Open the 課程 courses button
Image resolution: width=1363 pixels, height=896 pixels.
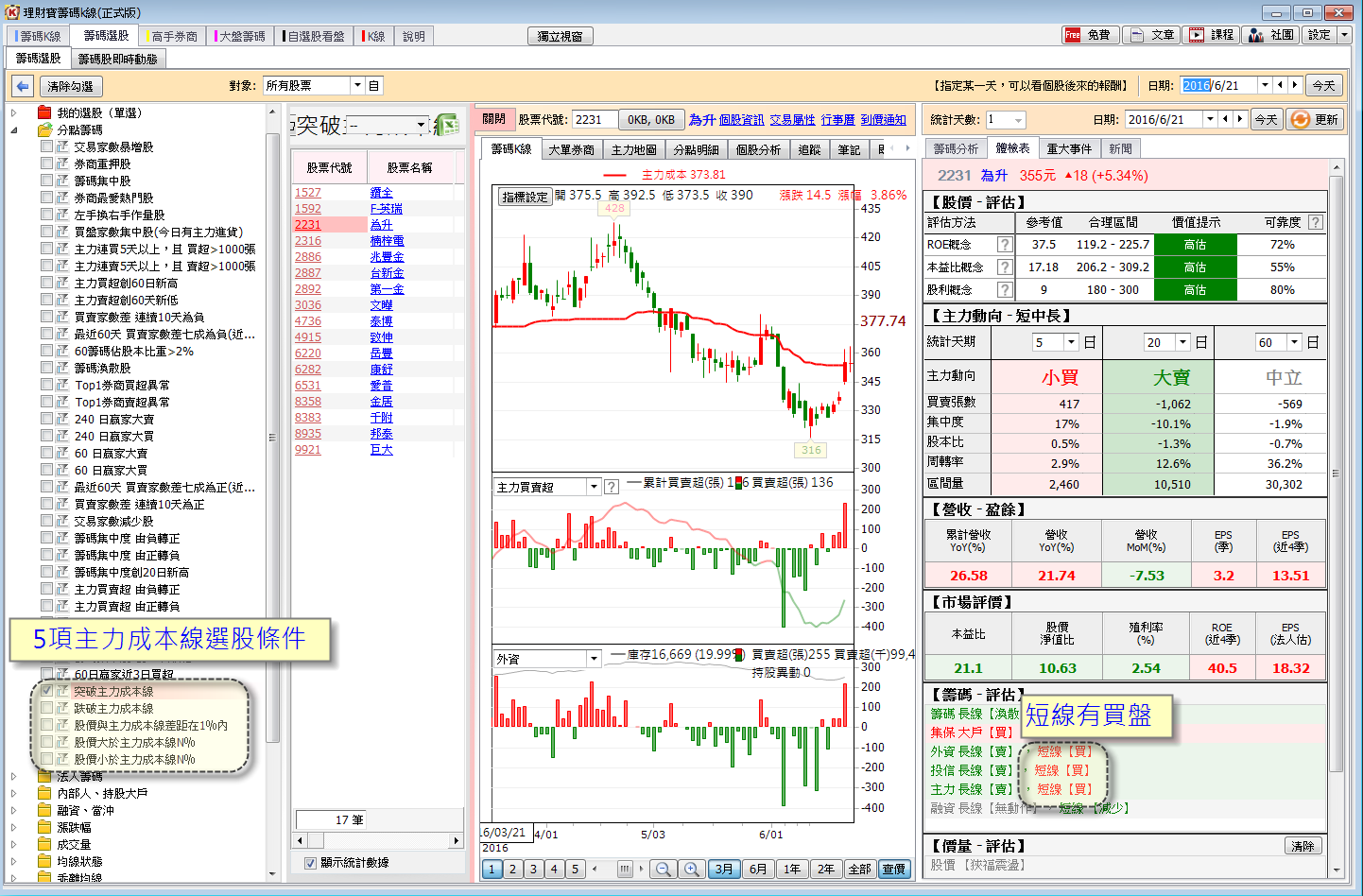(x=1210, y=35)
